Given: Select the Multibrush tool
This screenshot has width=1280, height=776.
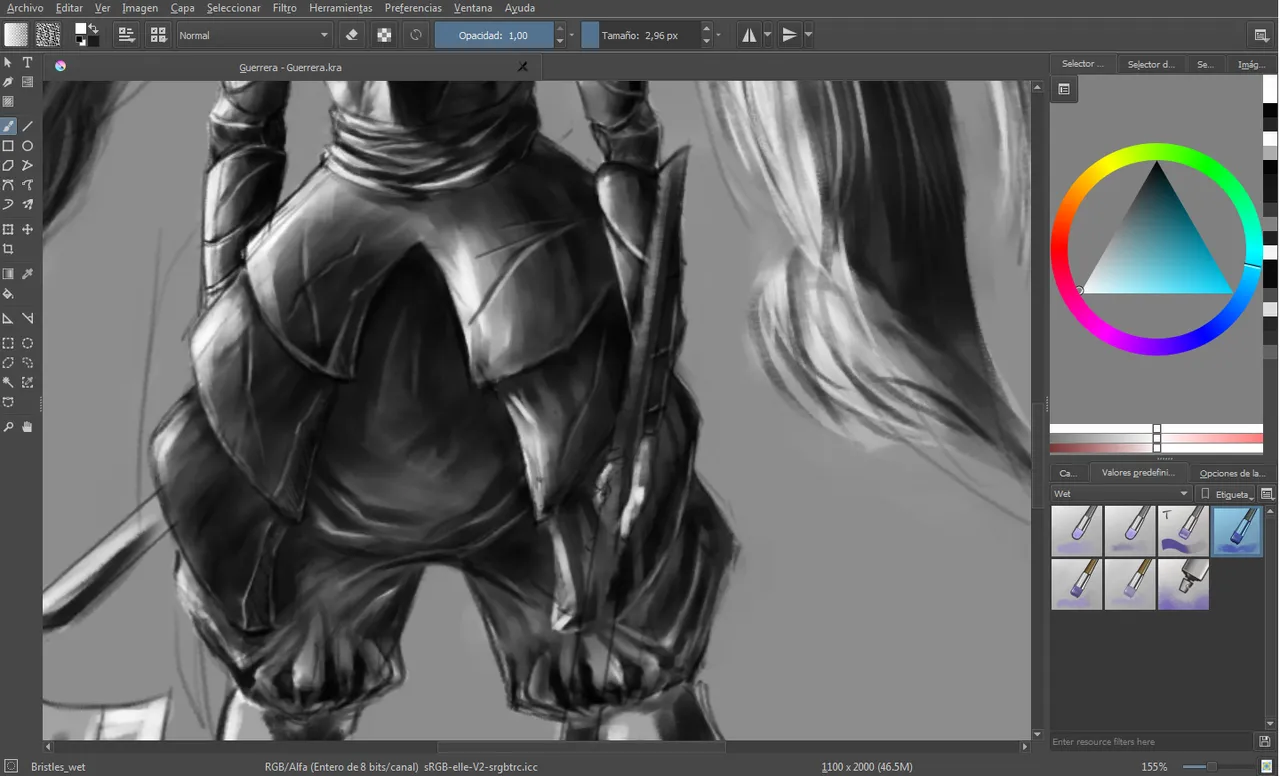Looking at the screenshot, I should click(27, 204).
